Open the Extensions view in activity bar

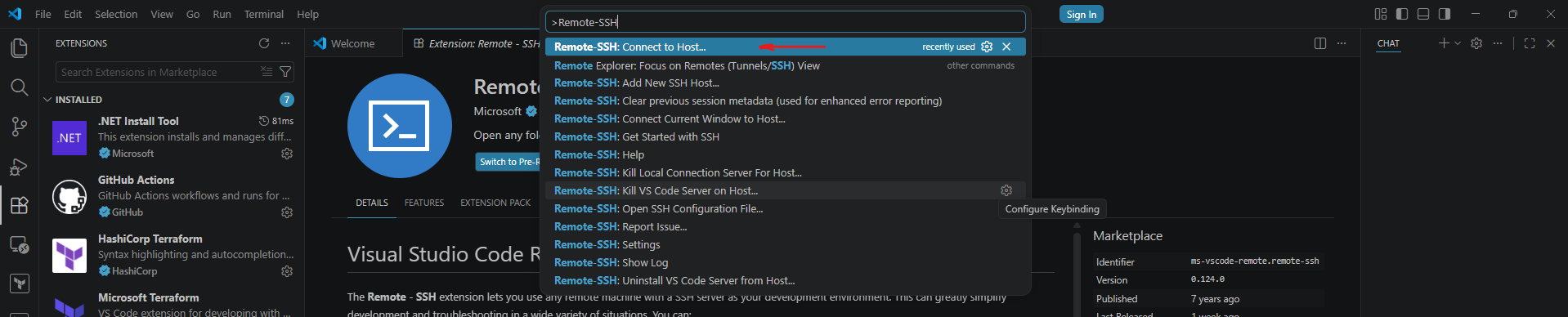pos(19,205)
